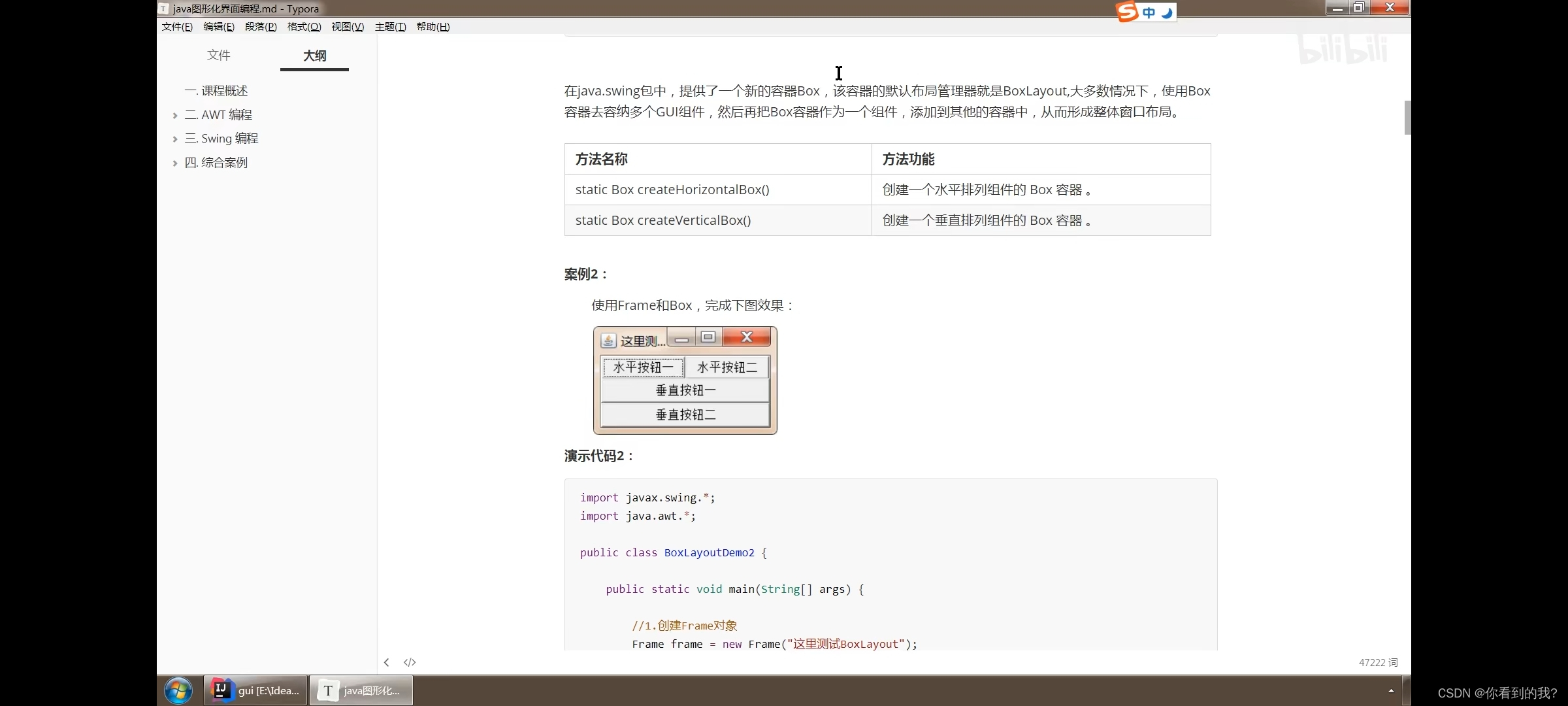Click the Typora title bar app icon
Viewport: 1568px width, 706px height.
[x=163, y=8]
